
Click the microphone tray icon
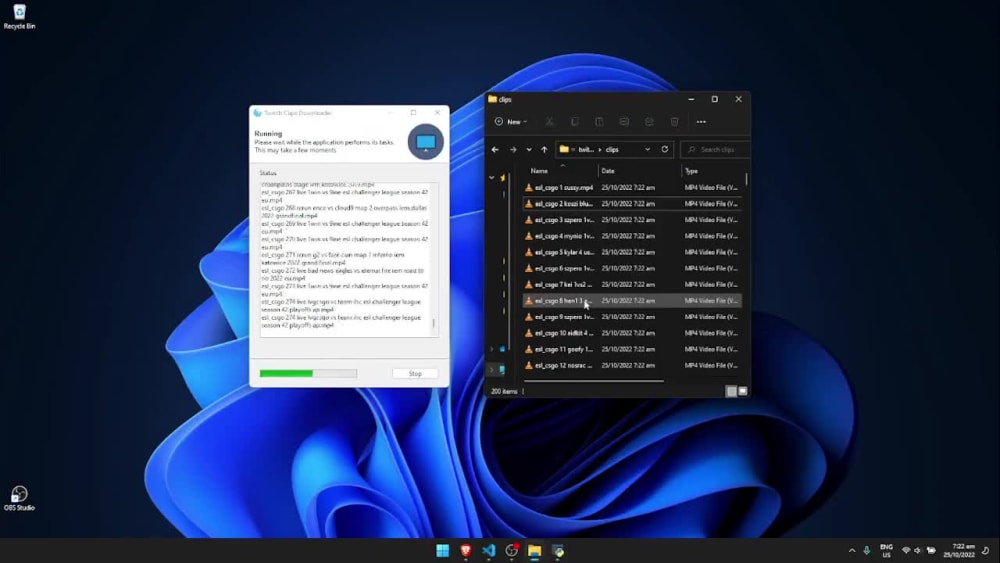point(867,551)
